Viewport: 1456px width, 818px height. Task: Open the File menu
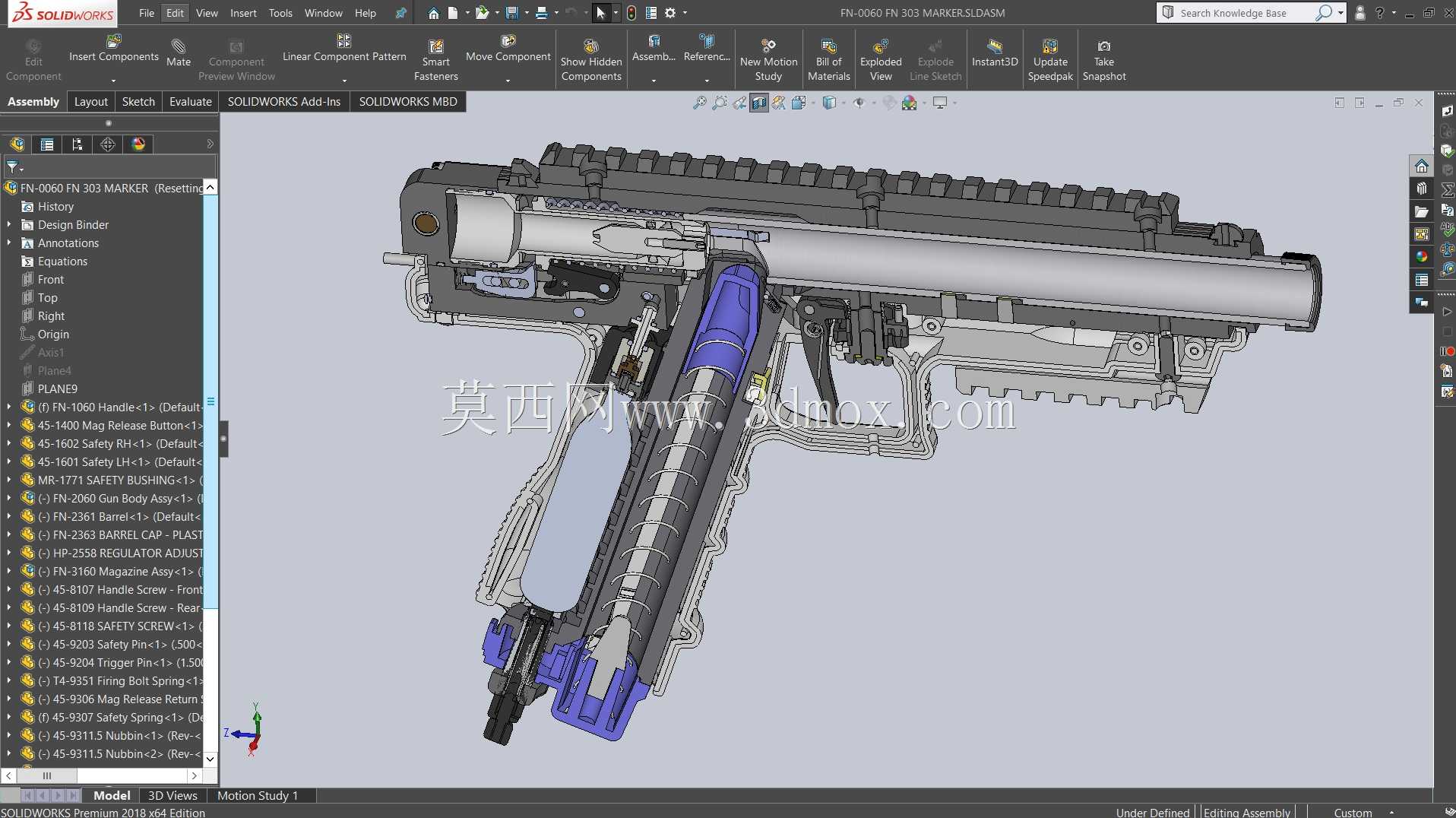point(147,13)
